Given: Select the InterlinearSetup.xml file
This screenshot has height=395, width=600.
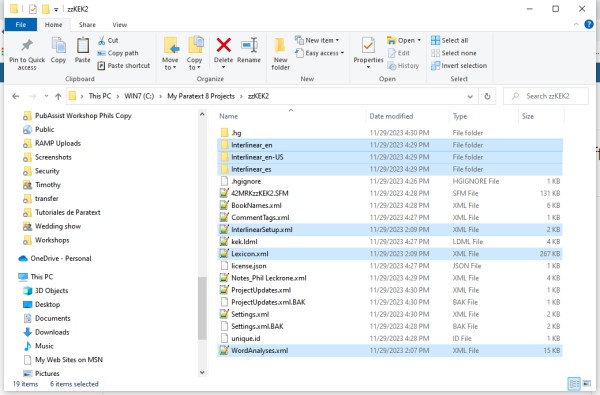Looking at the screenshot, I should pyautogui.click(x=390, y=229).
